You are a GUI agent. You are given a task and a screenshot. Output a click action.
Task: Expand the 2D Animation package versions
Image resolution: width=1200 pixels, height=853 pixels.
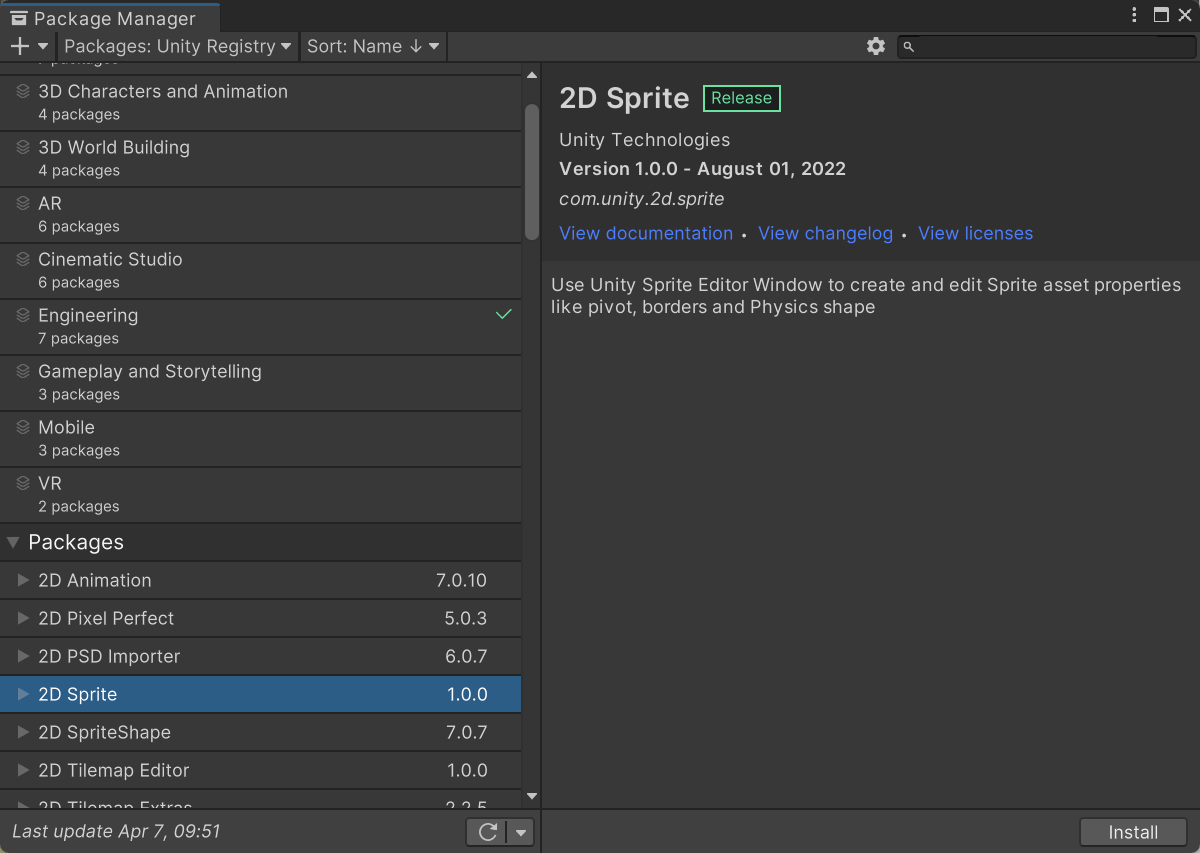click(24, 580)
